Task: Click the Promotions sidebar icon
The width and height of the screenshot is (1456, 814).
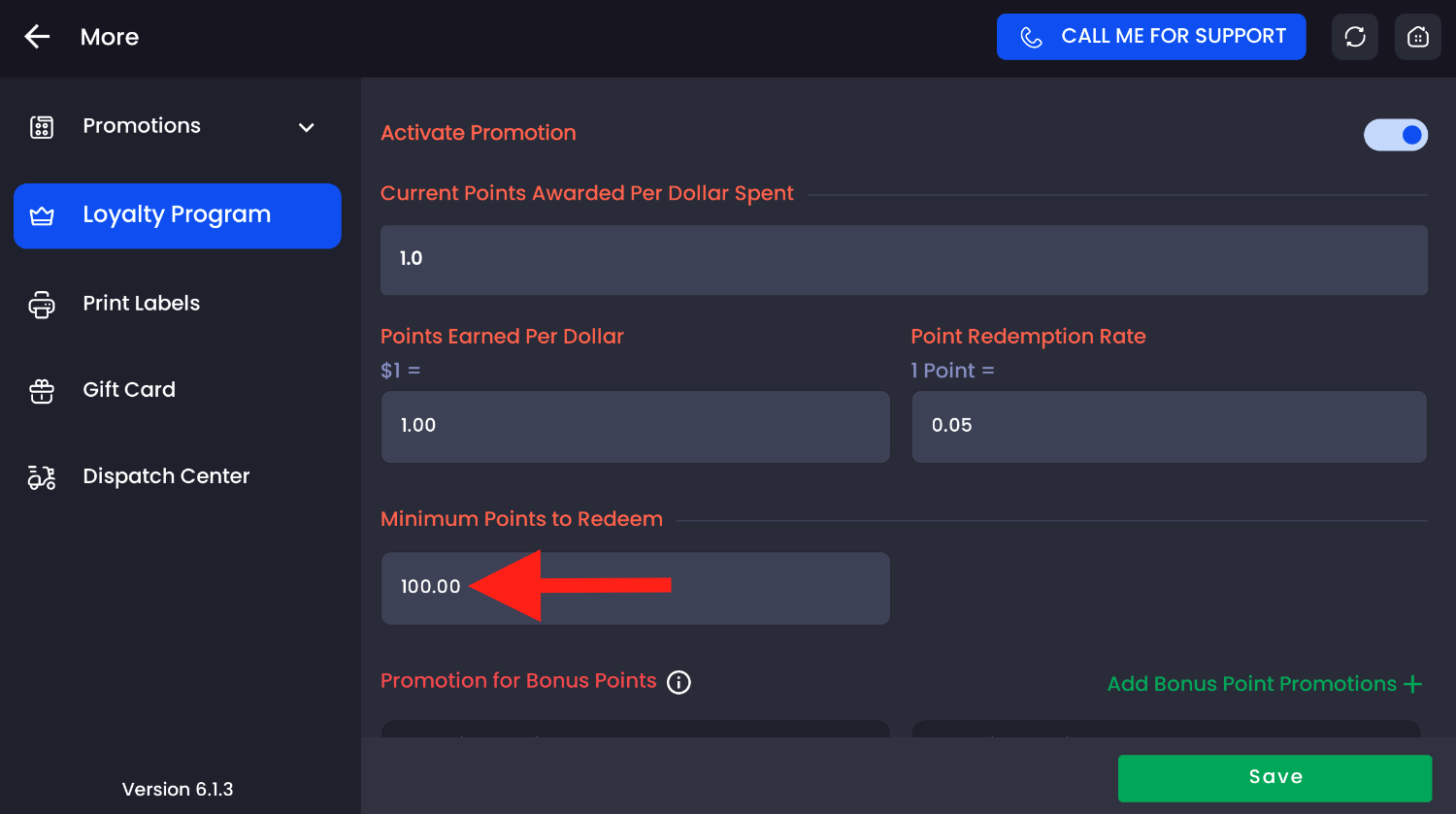Action: click(42, 127)
